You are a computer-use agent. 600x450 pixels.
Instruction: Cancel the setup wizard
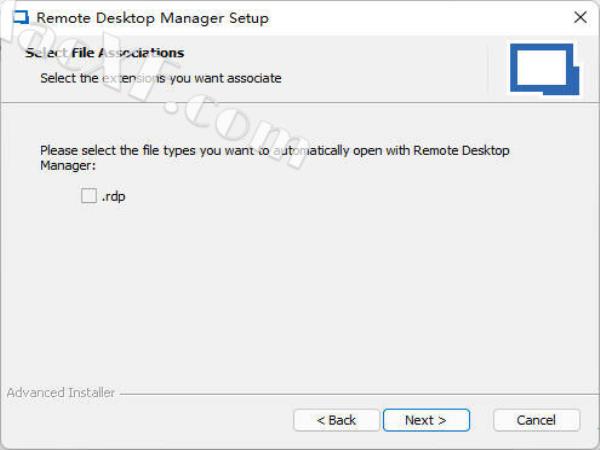tap(537, 420)
